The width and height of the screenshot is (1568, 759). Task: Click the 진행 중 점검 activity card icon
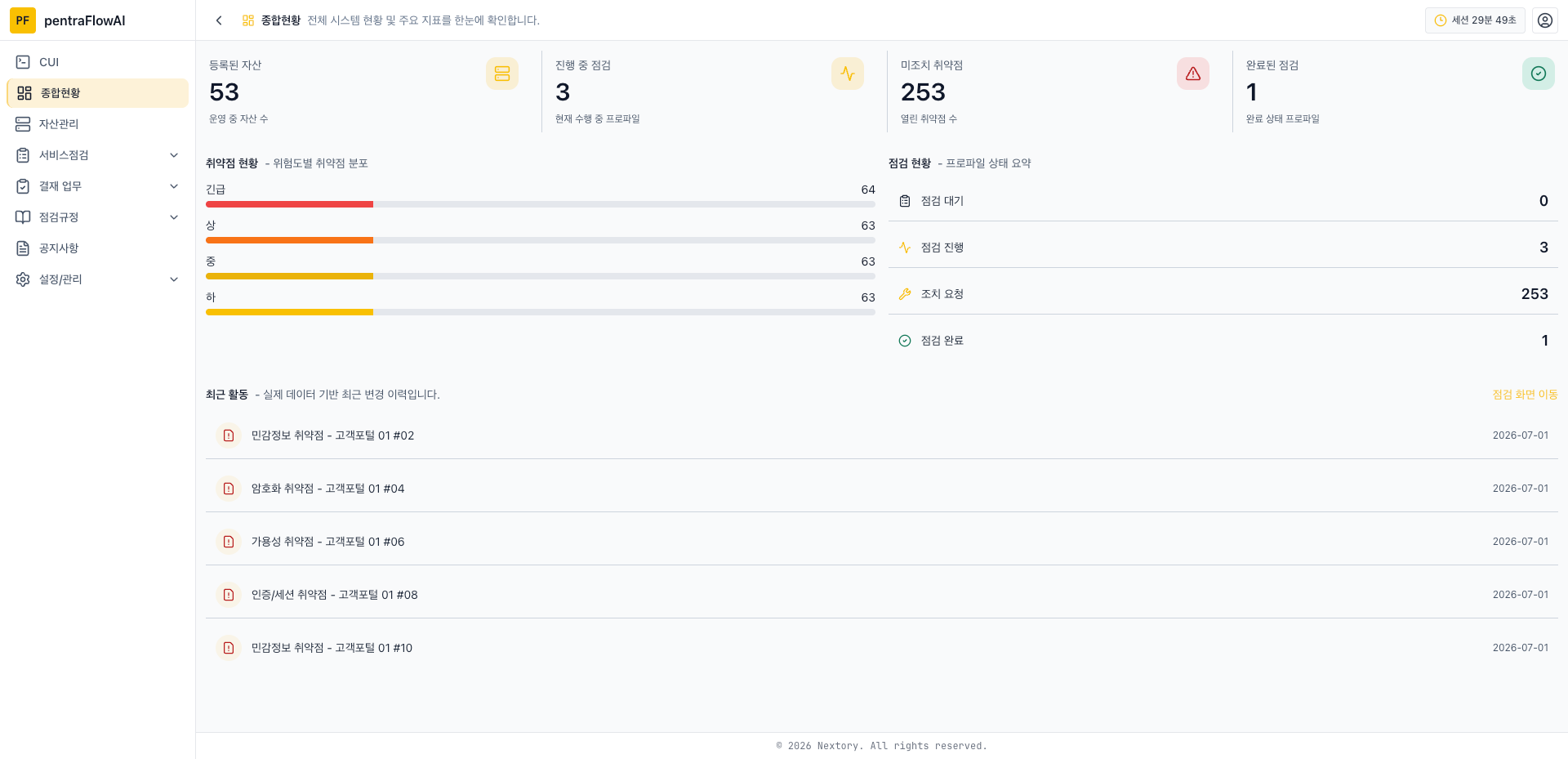coord(848,74)
